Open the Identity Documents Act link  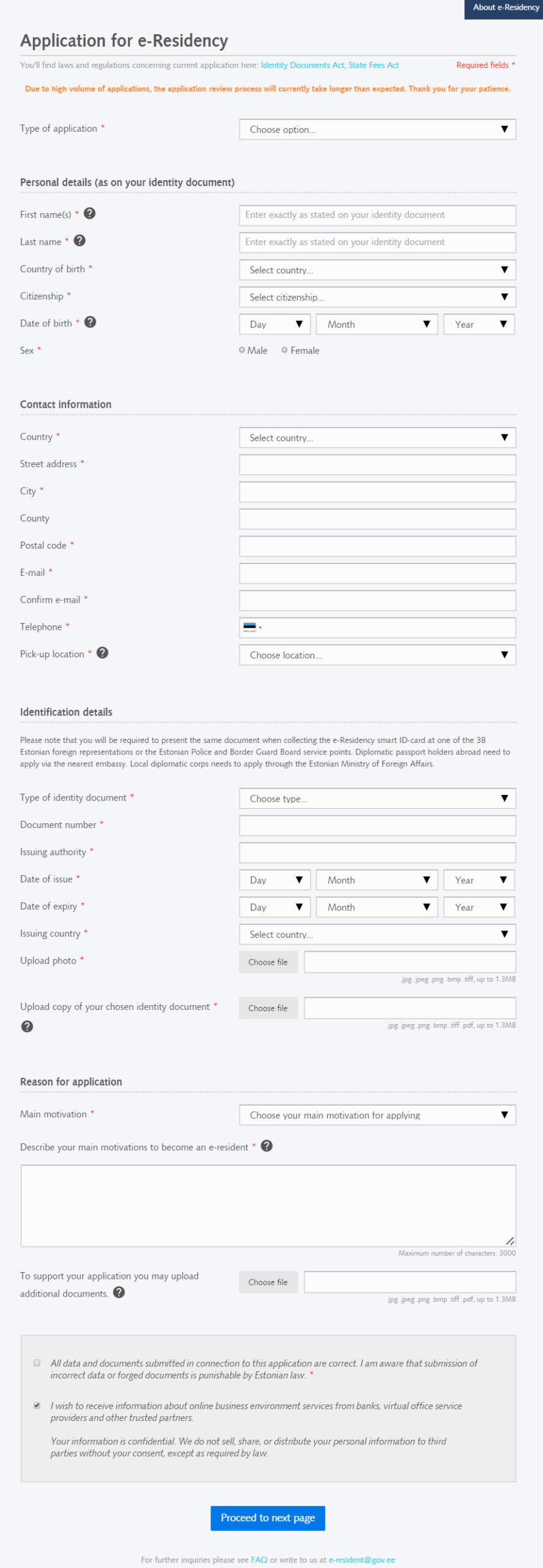(x=302, y=65)
